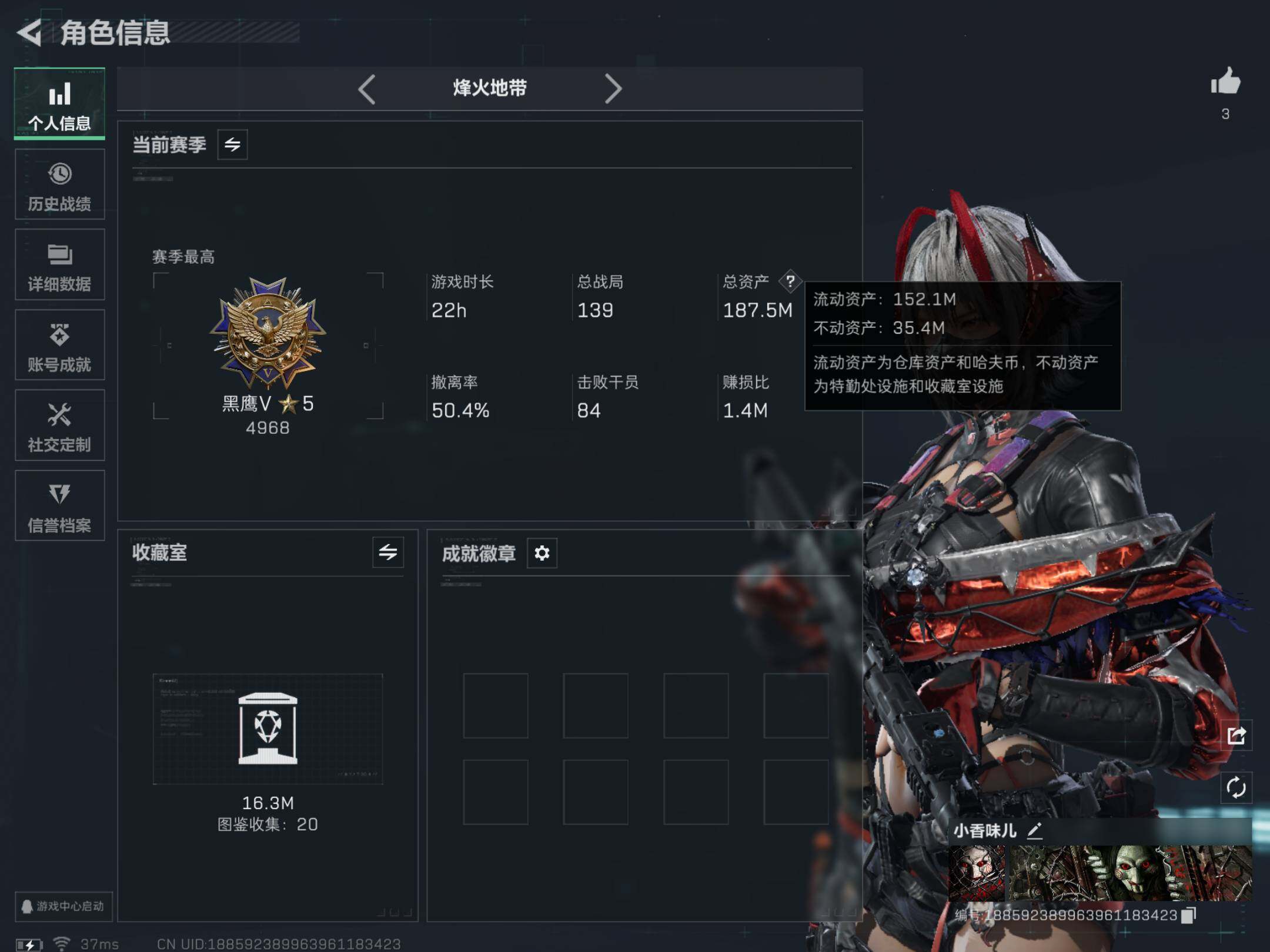This screenshot has width=1270, height=952.
Task: Select the first empty achievement badge slot
Action: tap(496, 706)
